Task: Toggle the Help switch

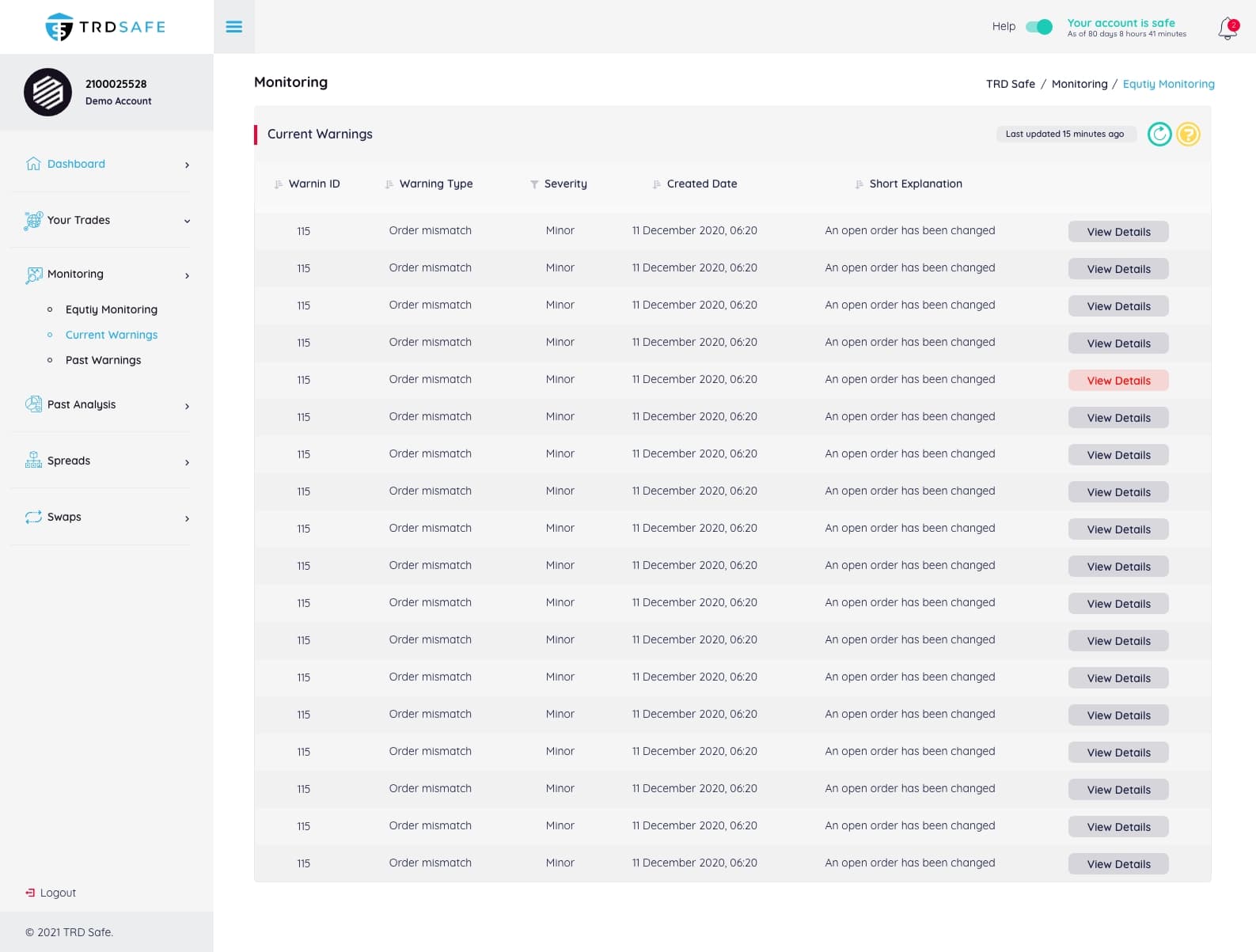Action: (1038, 27)
